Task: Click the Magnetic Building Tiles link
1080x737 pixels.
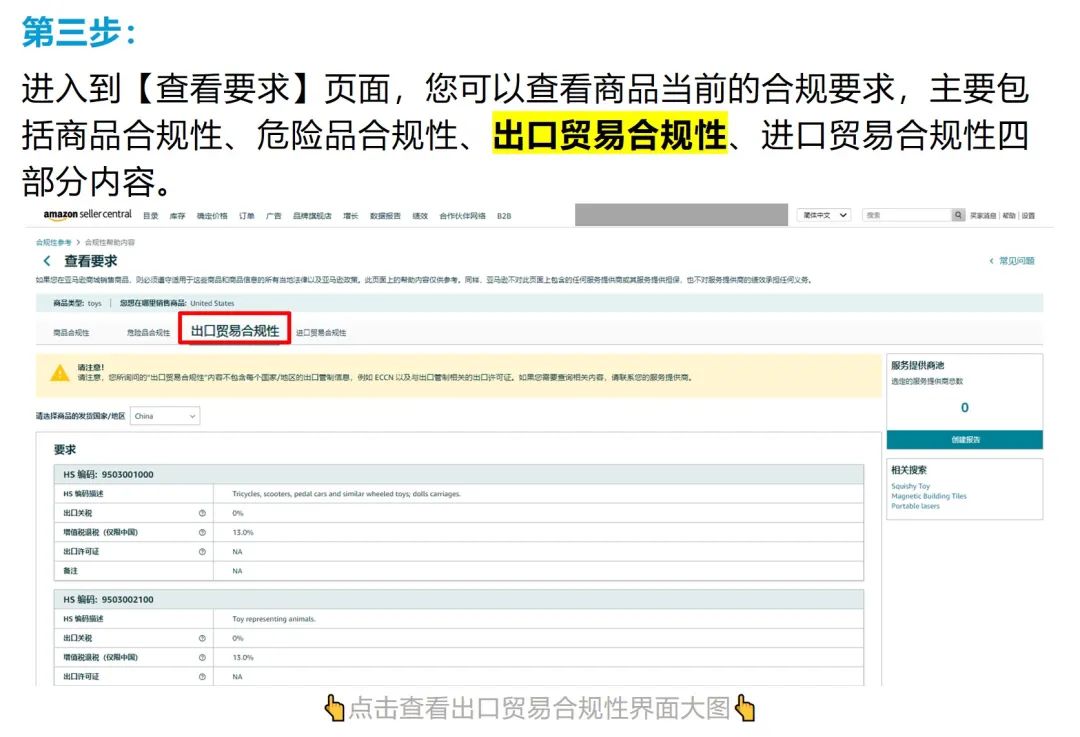Action: 929,497
